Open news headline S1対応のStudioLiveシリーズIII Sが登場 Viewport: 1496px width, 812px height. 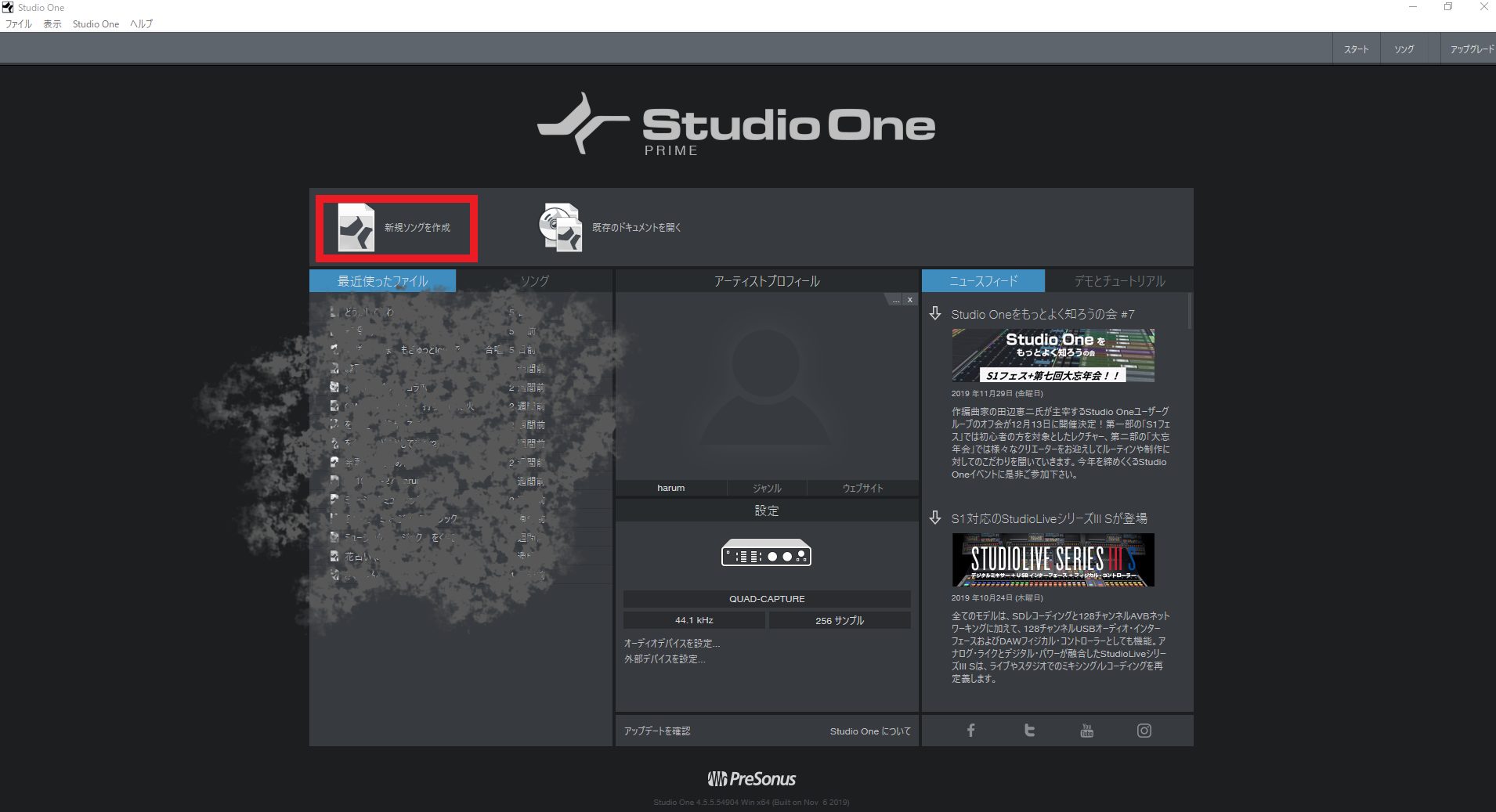pyautogui.click(x=1049, y=518)
